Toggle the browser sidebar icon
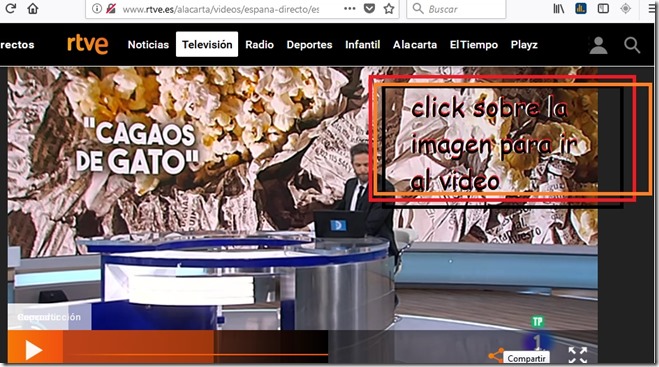This screenshot has height=367, width=659. [603, 8]
